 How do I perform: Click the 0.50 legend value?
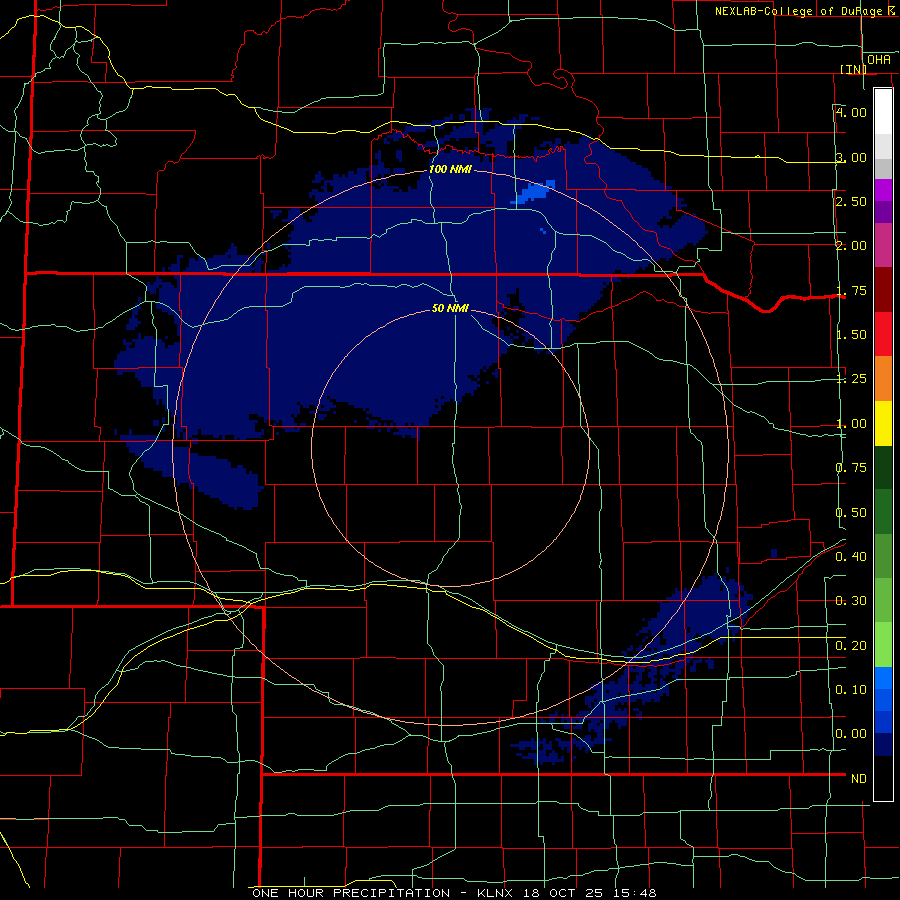coord(851,513)
